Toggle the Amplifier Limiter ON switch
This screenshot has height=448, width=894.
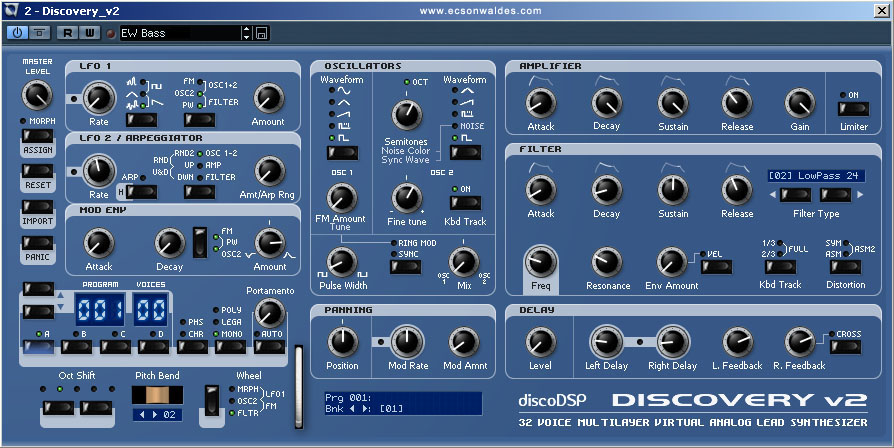(x=854, y=108)
